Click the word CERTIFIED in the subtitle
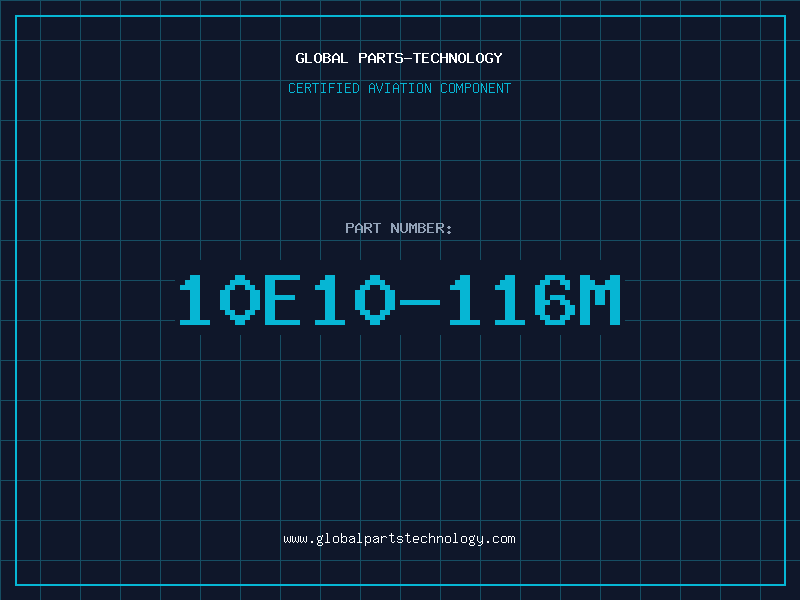 click(324, 88)
